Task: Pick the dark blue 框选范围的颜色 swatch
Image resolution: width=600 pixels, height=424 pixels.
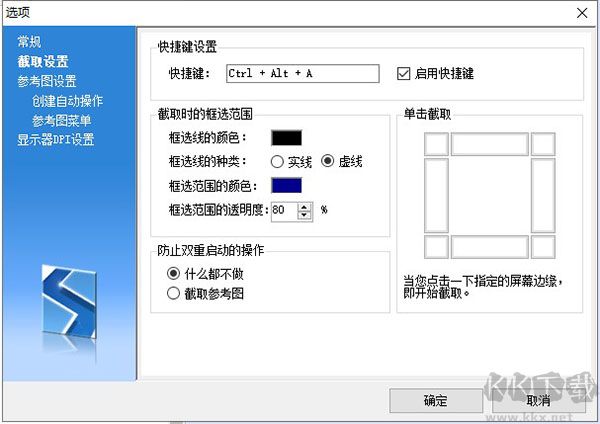Action: [x=287, y=186]
